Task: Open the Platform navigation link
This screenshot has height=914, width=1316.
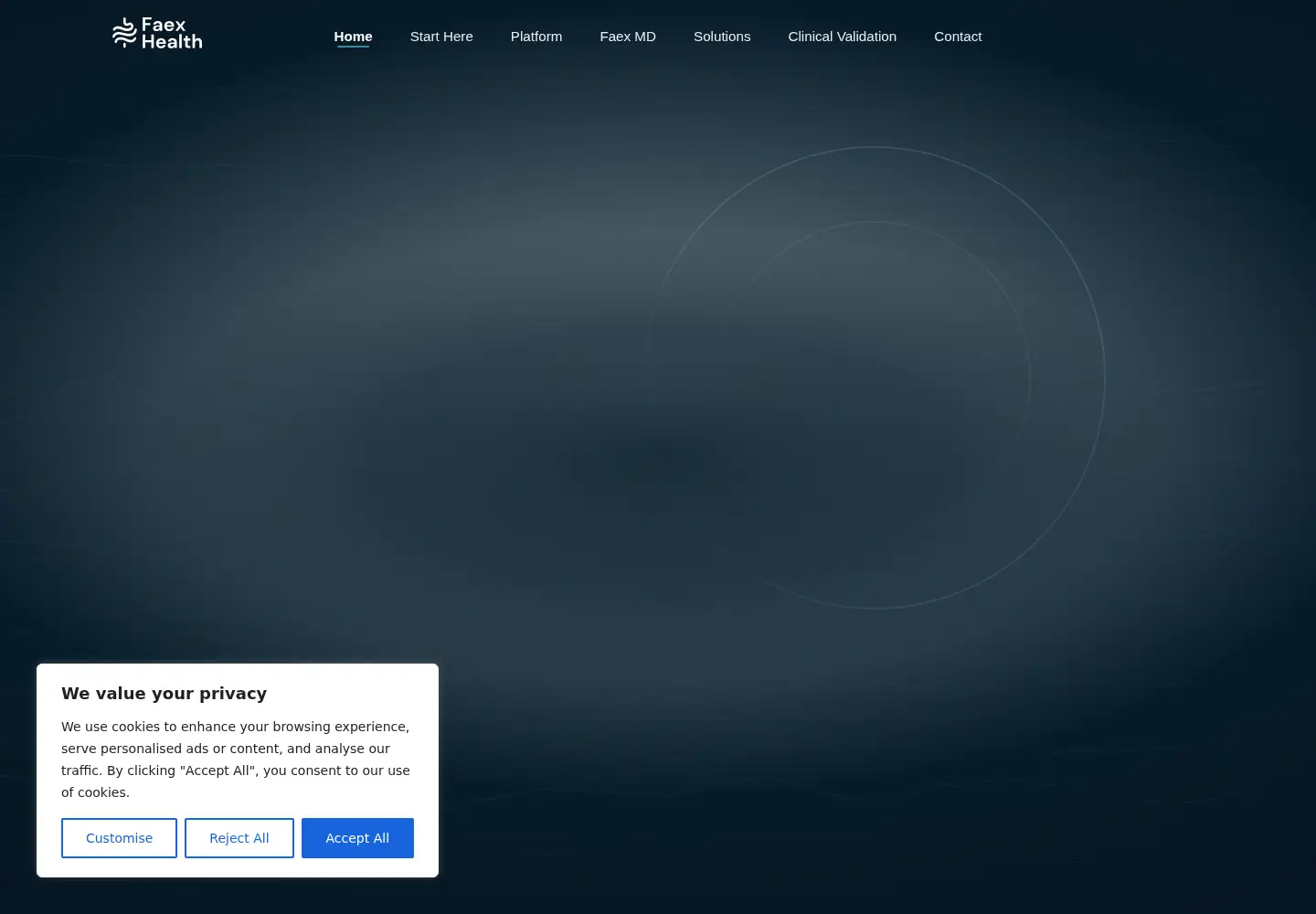Action: pyautogui.click(x=536, y=37)
